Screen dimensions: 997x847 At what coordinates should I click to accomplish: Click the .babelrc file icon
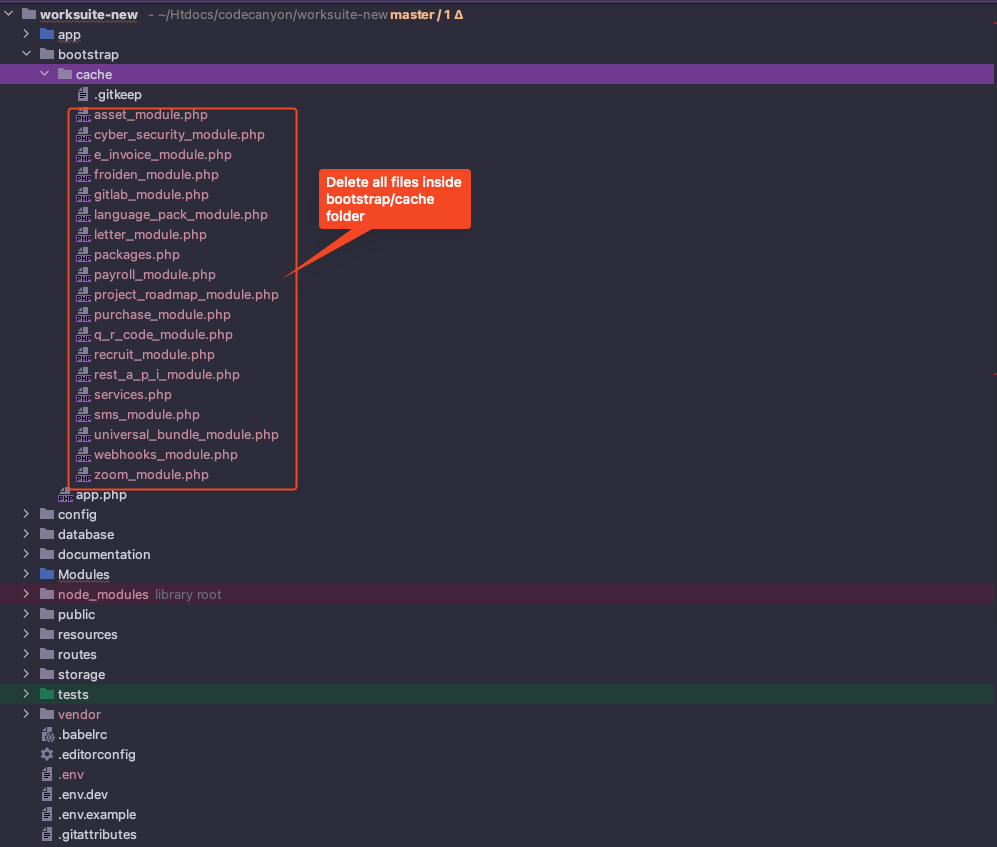(47, 734)
